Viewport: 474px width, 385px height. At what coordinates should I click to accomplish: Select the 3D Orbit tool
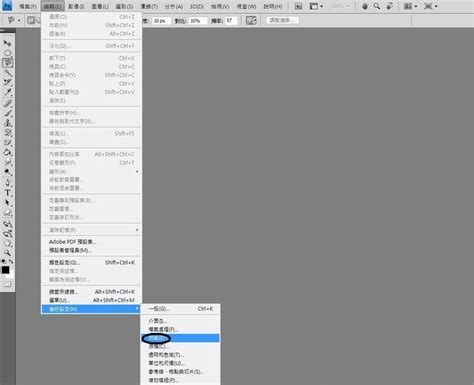point(7,233)
